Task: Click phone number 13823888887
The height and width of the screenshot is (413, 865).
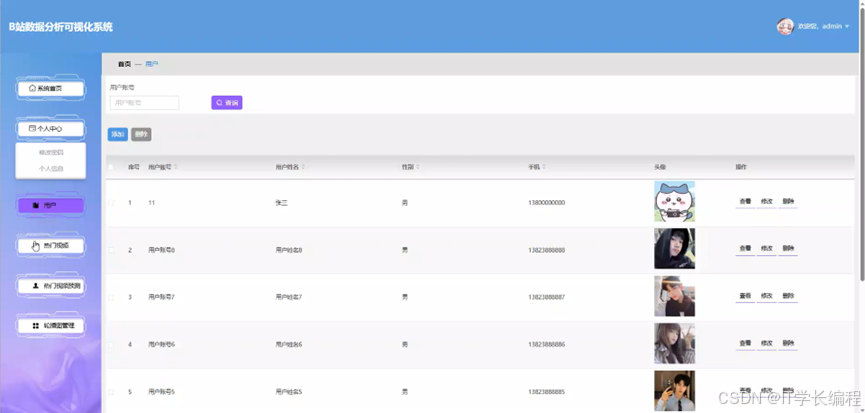Action: [546, 297]
